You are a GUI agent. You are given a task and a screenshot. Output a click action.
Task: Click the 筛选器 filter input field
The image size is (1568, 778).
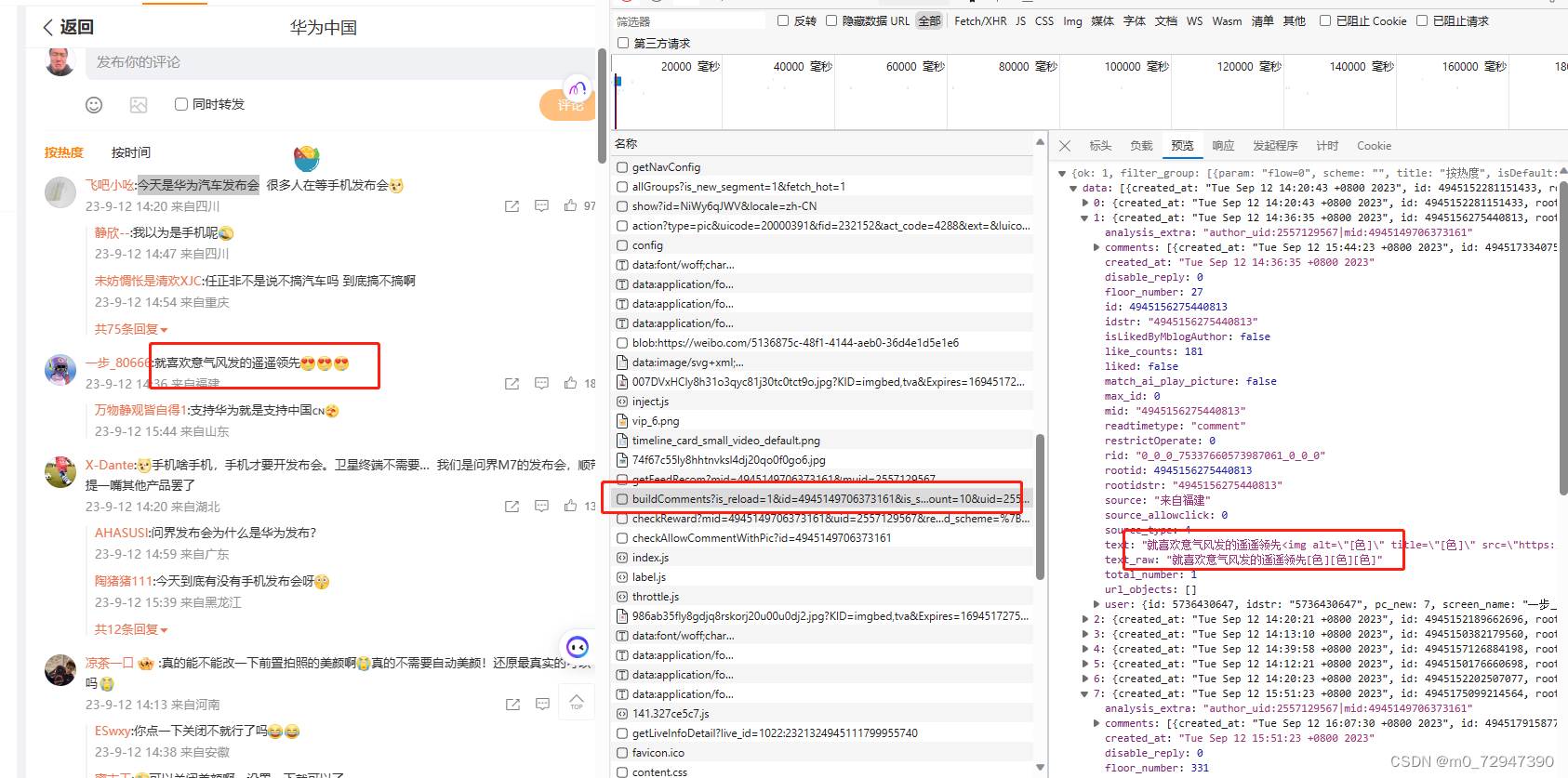[688, 20]
